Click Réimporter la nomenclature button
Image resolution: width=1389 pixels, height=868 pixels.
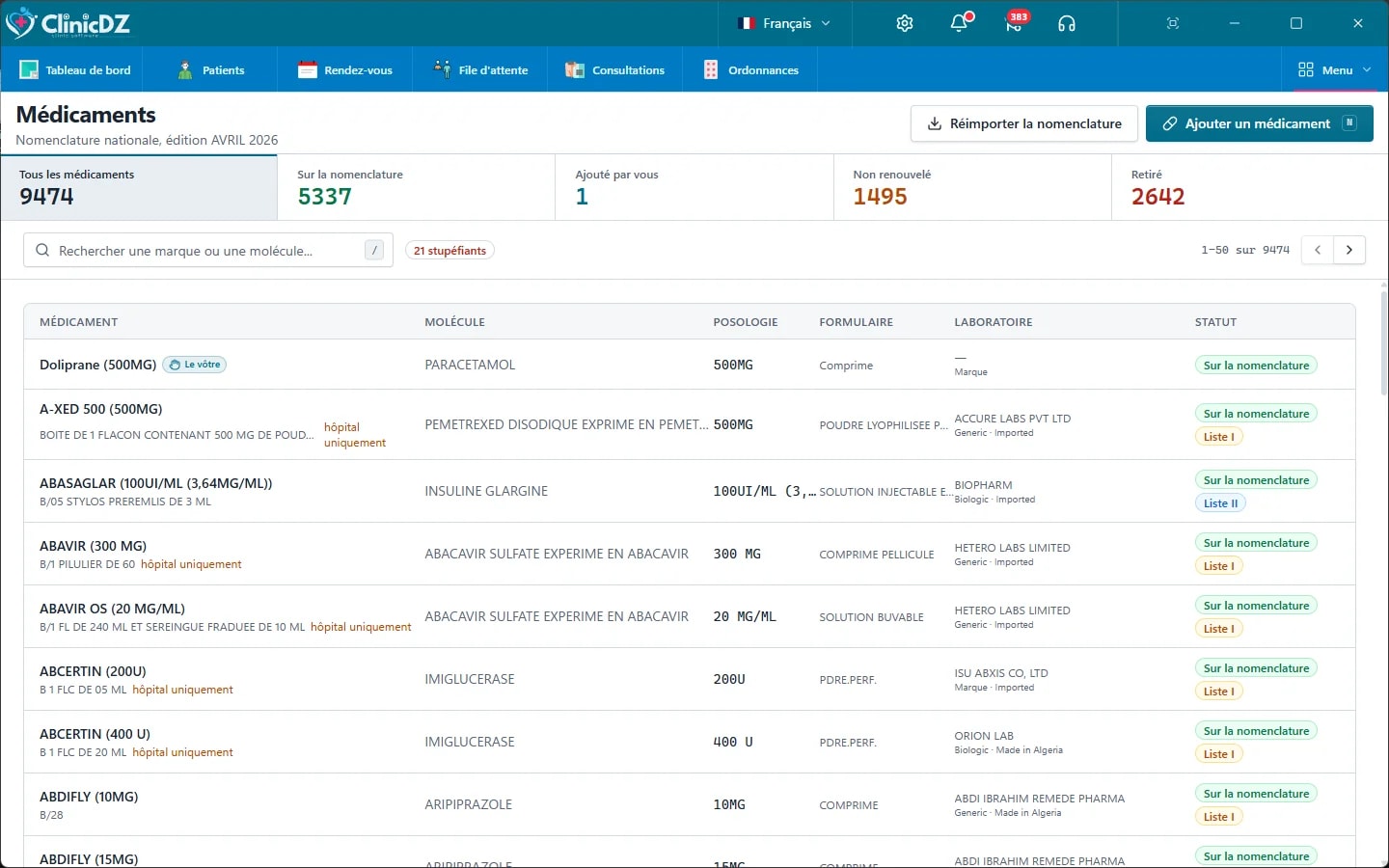[1024, 123]
